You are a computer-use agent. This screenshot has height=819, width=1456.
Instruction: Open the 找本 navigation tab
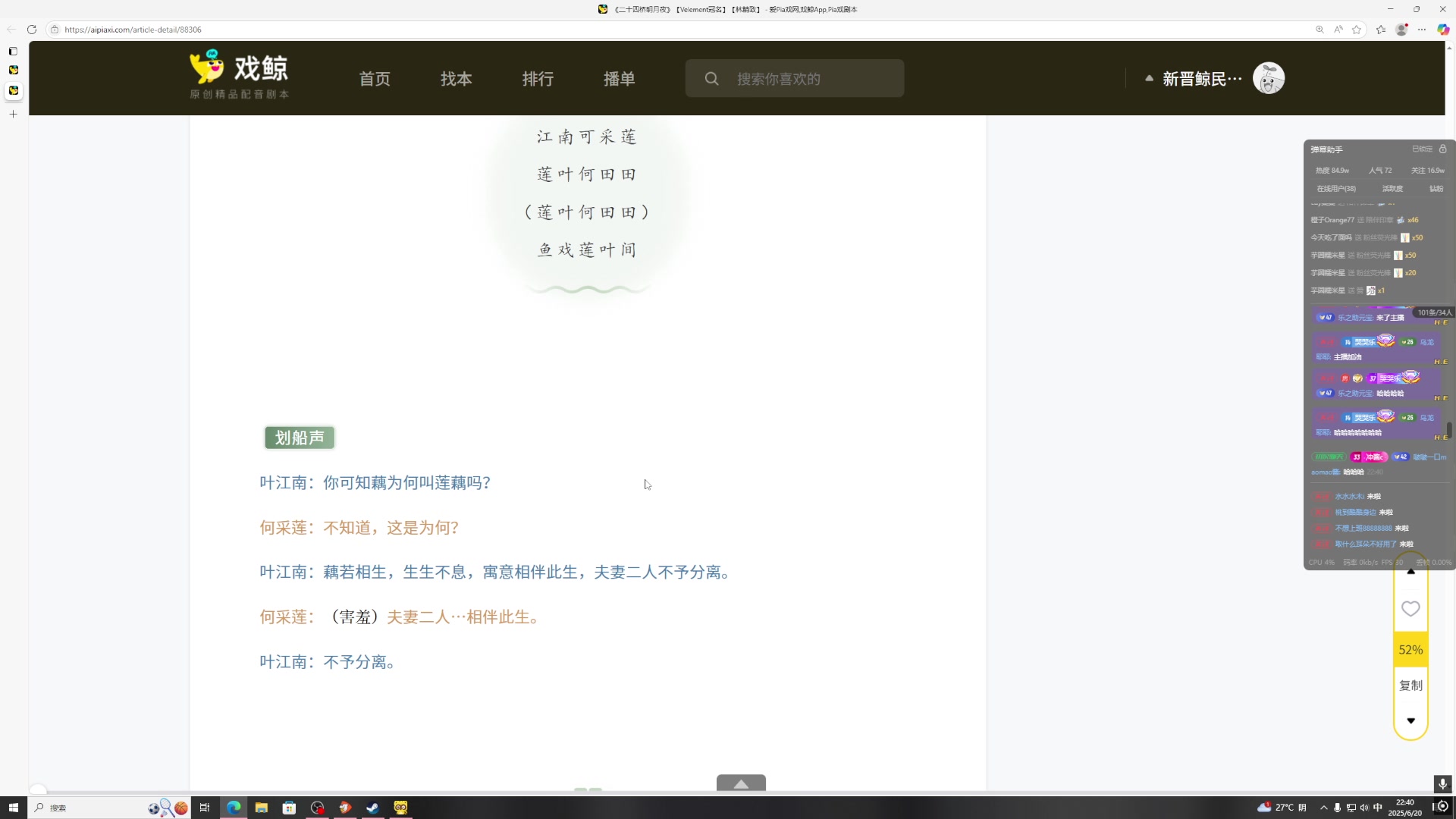tap(457, 79)
